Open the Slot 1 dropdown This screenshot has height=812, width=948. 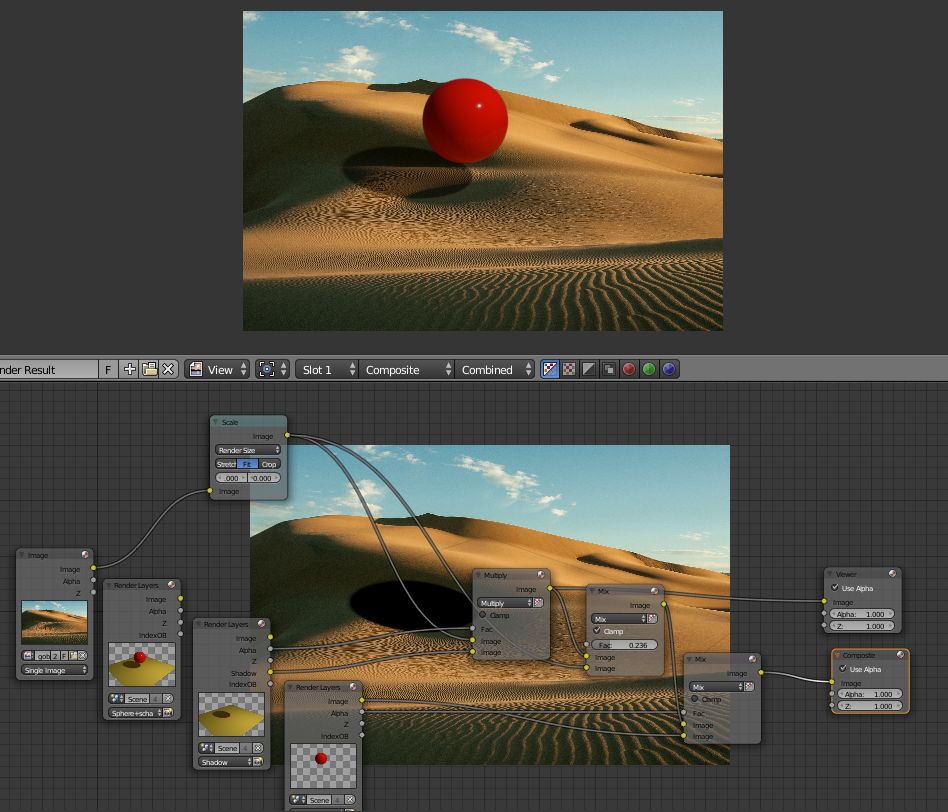[x=327, y=369]
